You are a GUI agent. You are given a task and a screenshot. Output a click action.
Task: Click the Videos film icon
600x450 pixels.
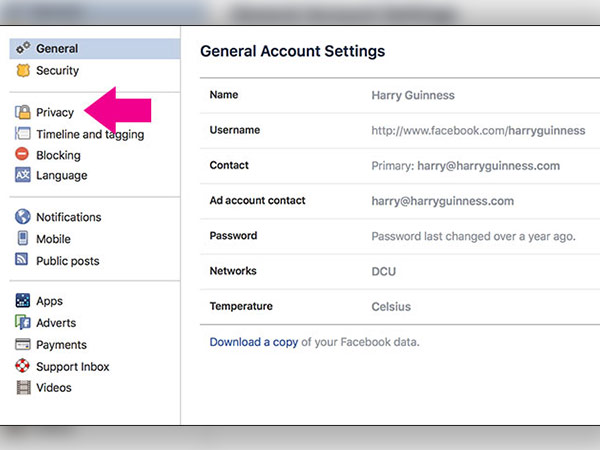pyautogui.click(x=23, y=388)
